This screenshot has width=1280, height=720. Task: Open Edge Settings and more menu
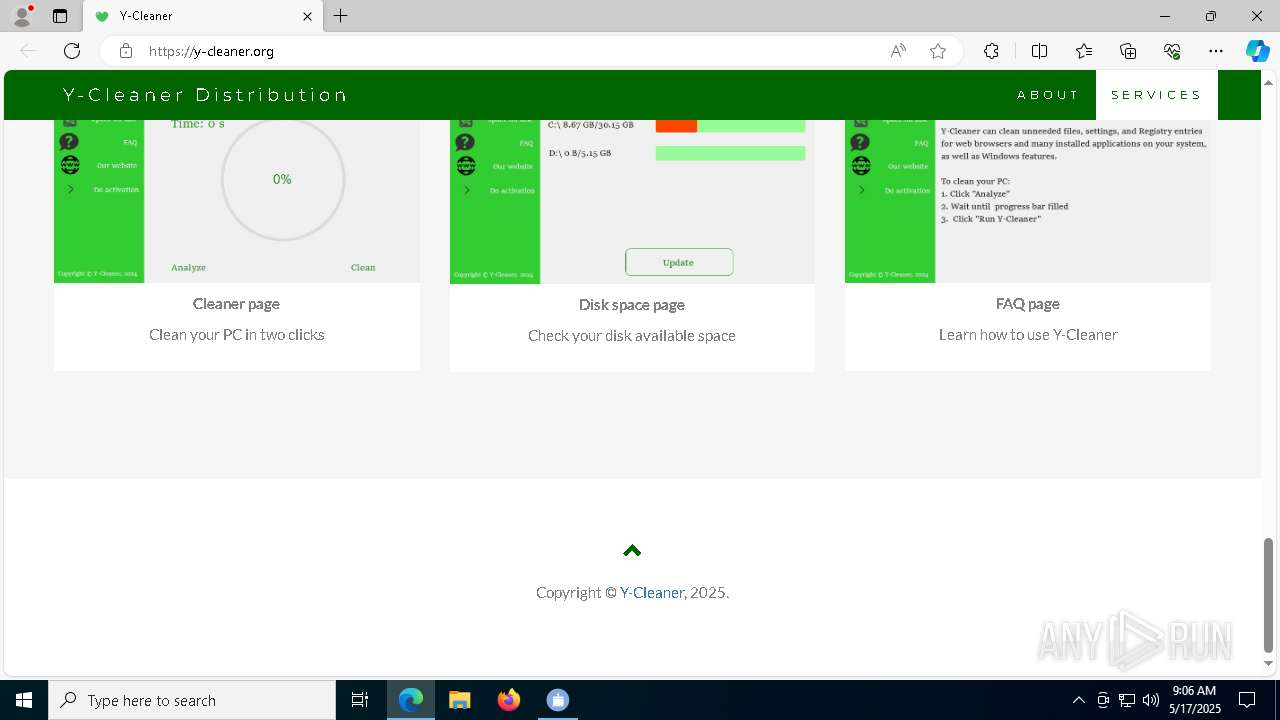(x=1216, y=51)
